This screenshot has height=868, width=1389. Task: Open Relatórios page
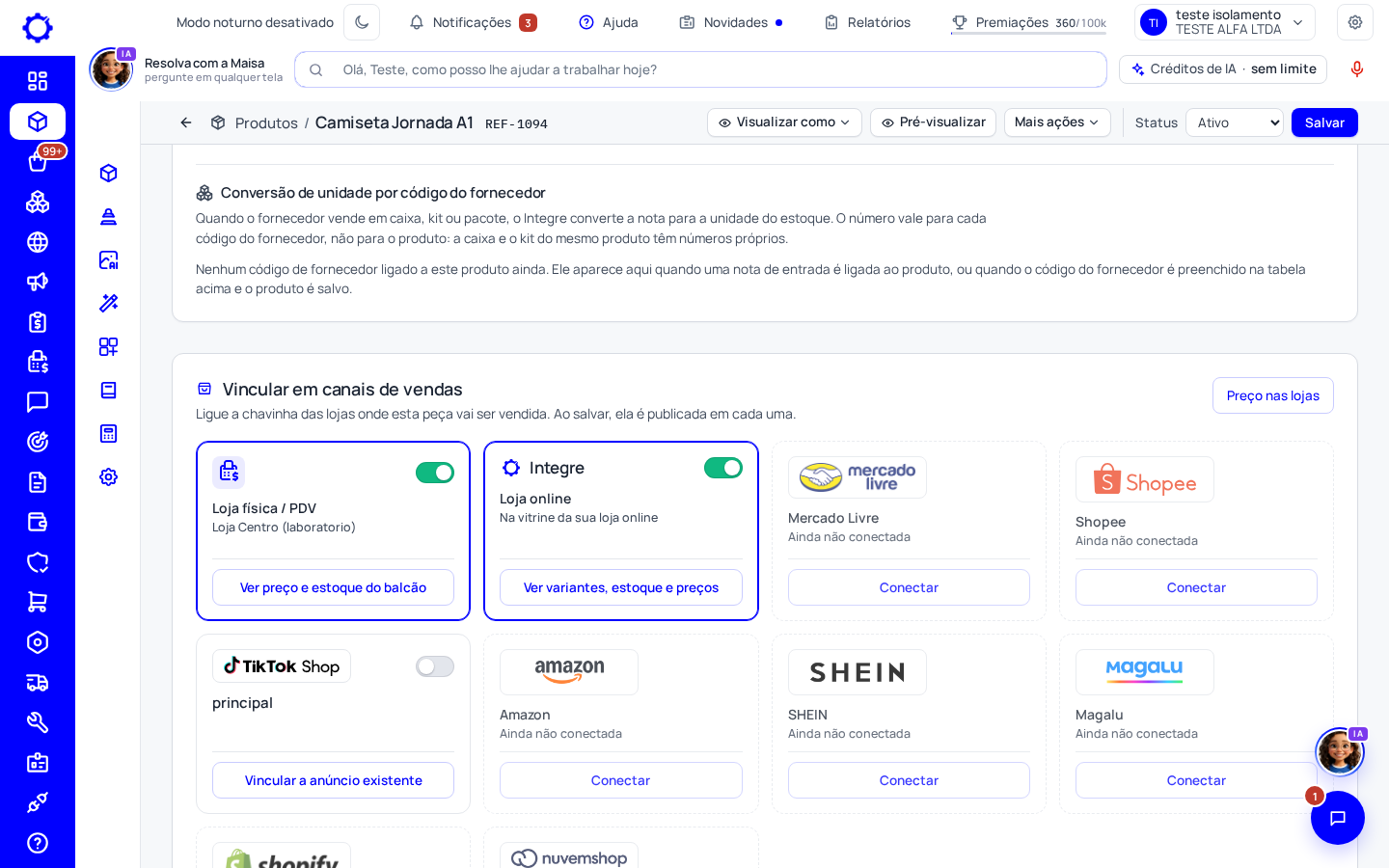(x=867, y=22)
